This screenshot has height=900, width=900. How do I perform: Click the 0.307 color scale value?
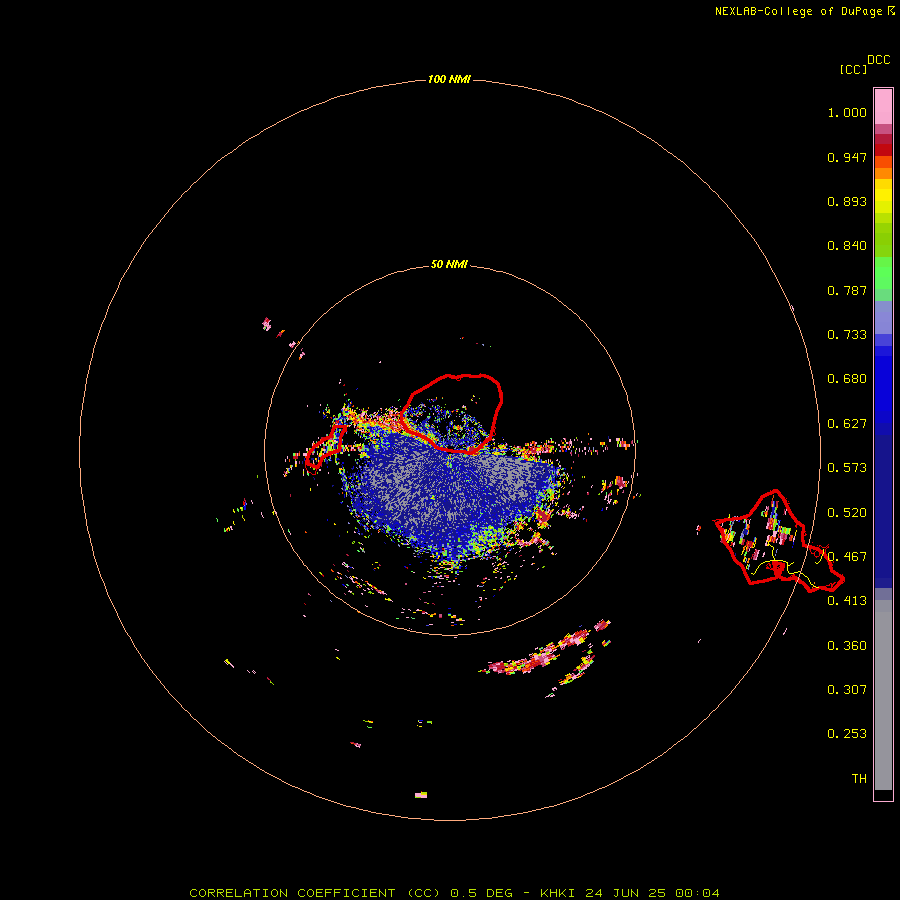point(847,690)
